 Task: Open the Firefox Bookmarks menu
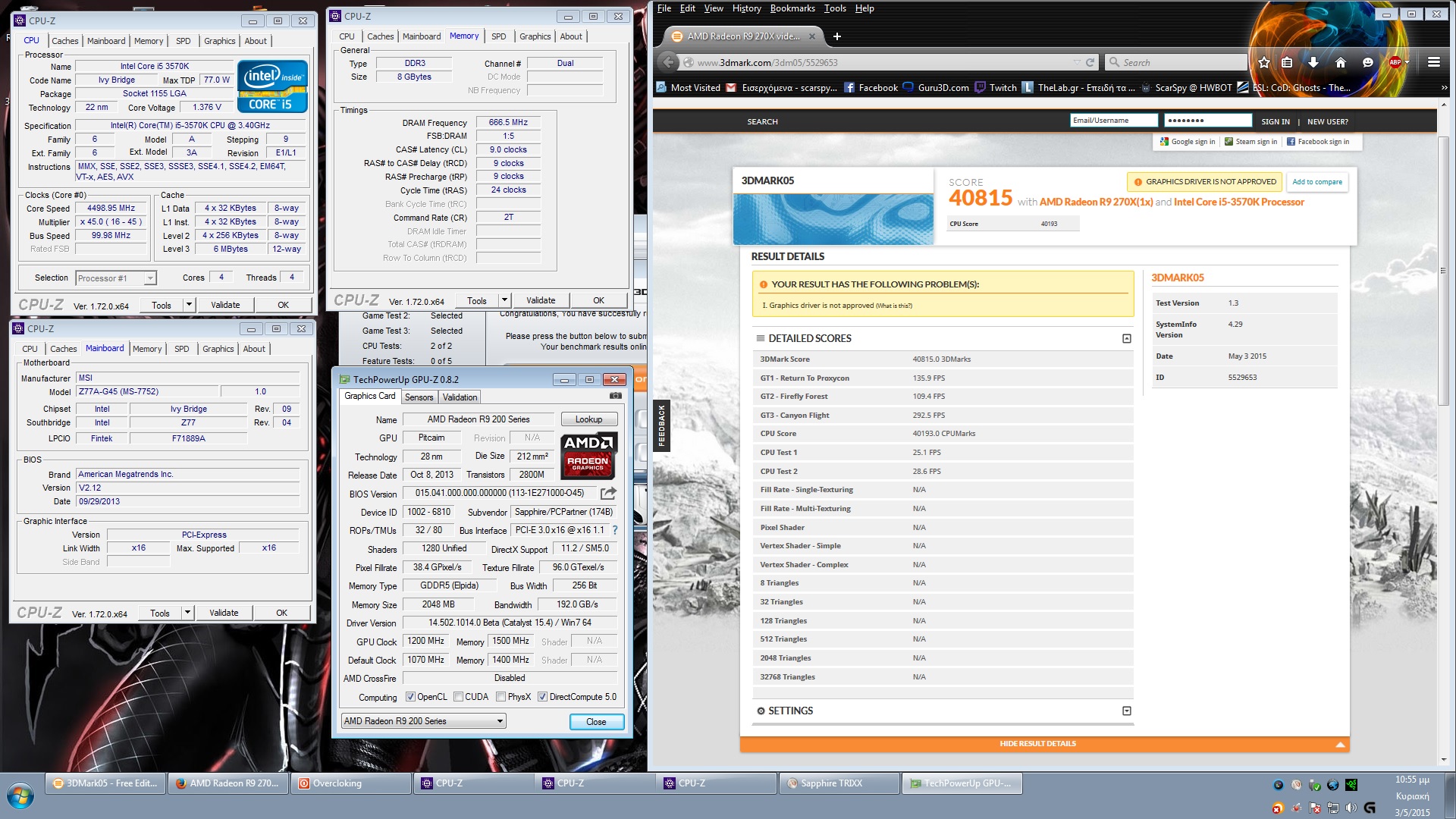pos(792,8)
